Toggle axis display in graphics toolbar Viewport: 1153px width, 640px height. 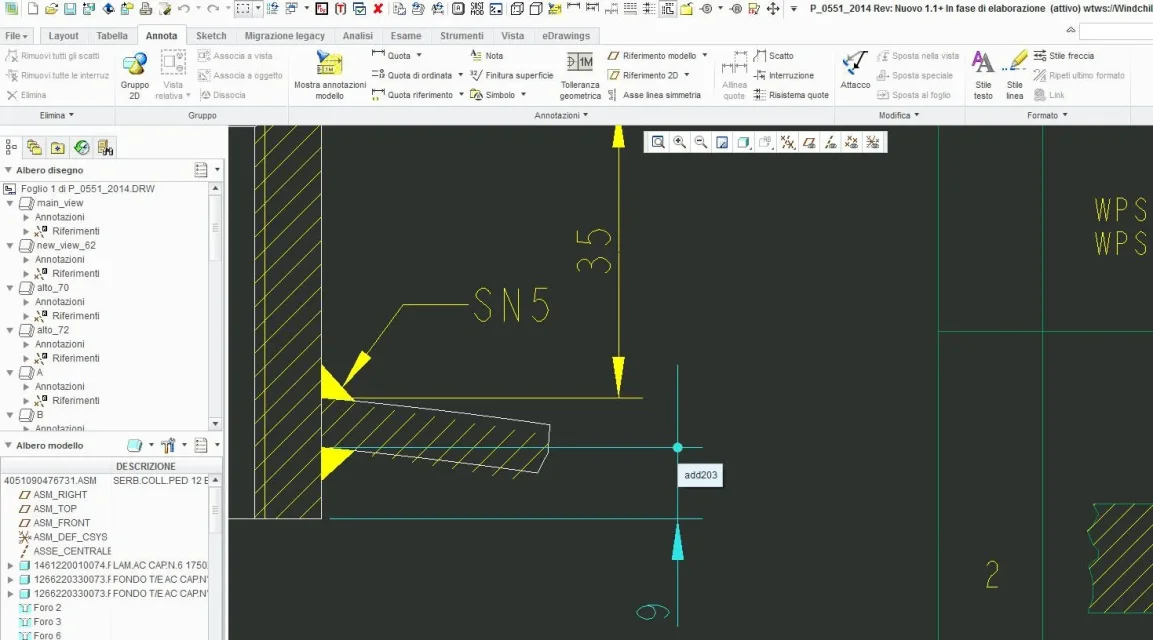[830, 143]
